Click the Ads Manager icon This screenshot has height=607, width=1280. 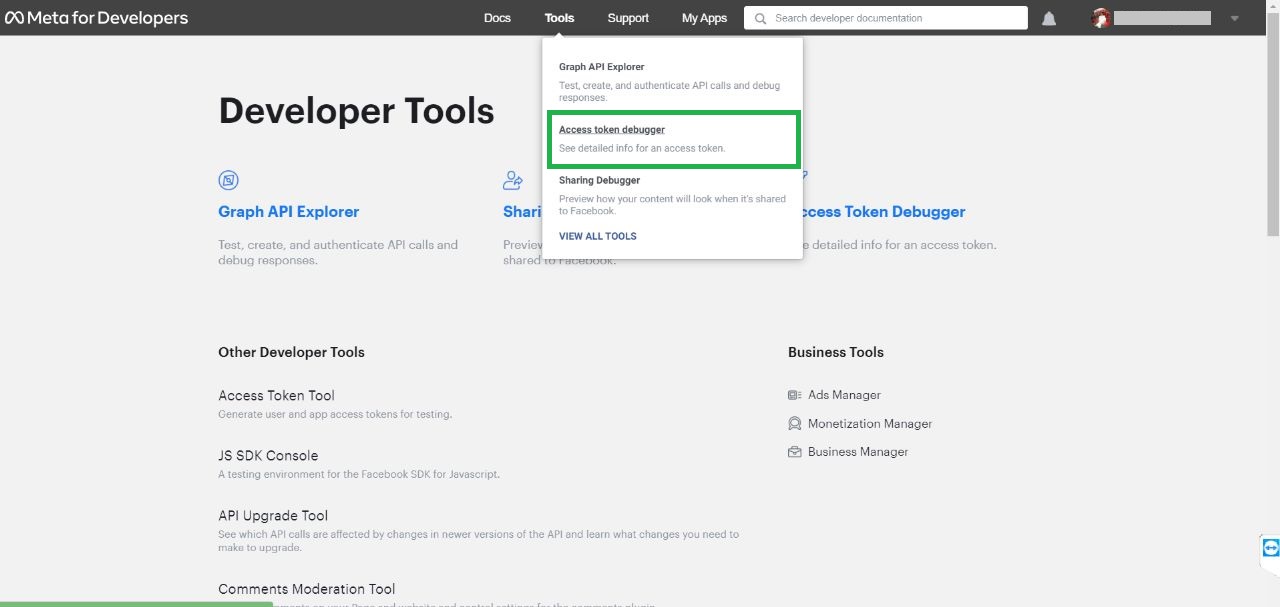pyautogui.click(x=795, y=395)
